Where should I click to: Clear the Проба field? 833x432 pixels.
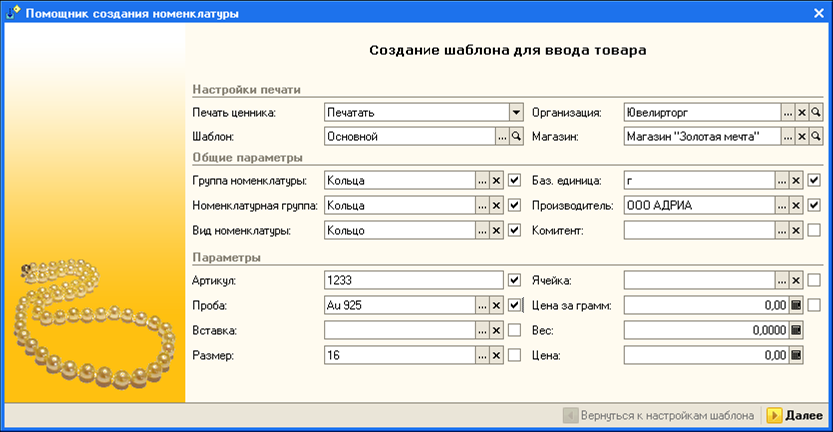496,306
